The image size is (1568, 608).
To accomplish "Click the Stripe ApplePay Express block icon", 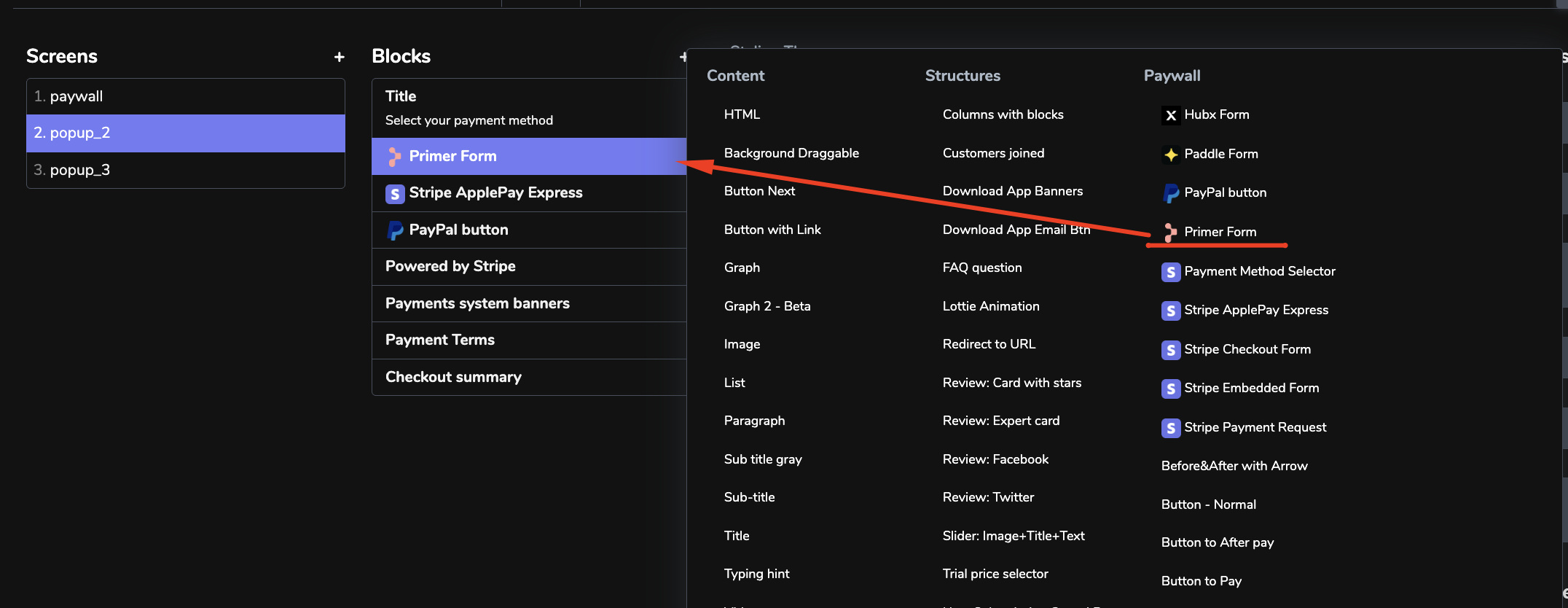I will (x=394, y=193).
